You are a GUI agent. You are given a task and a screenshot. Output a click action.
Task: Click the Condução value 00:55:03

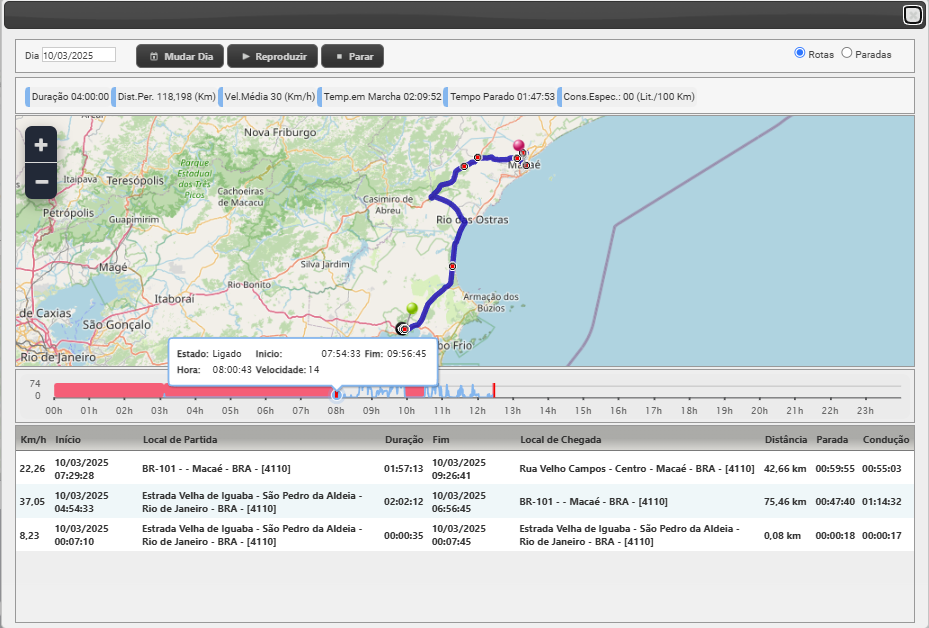882,469
